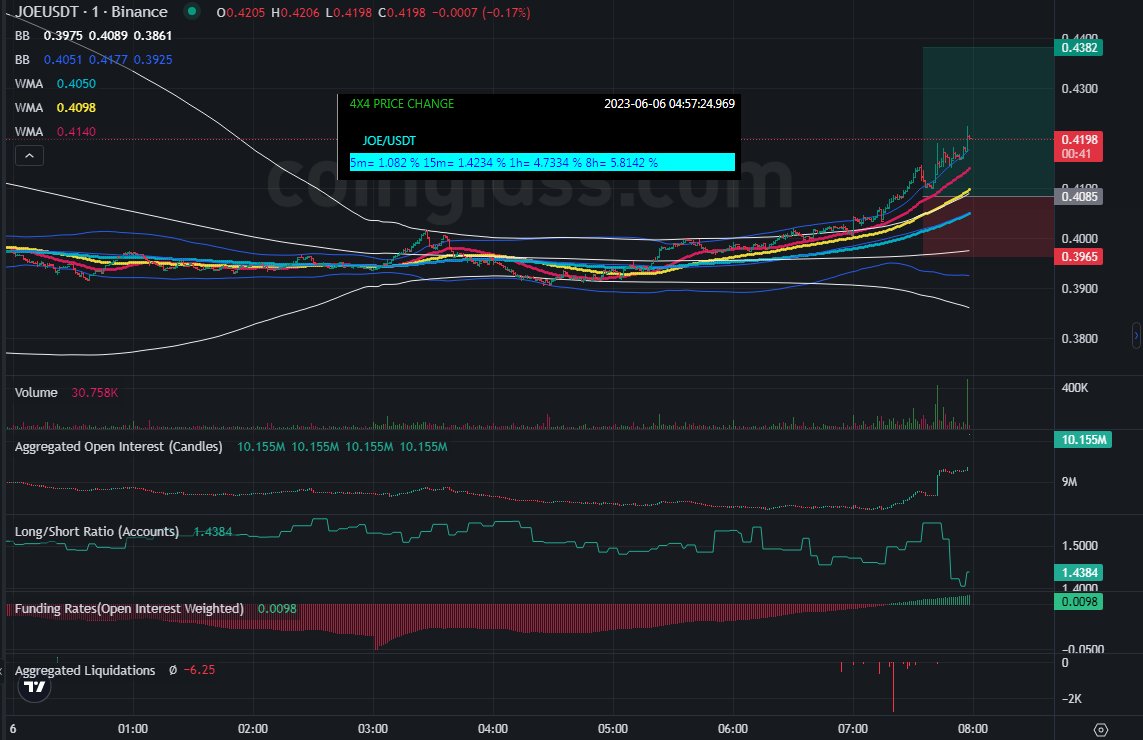Viewport: 1143px width, 740px height.
Task: Click the 07:00 label on the time axis
Action: [x=853, y=729]
